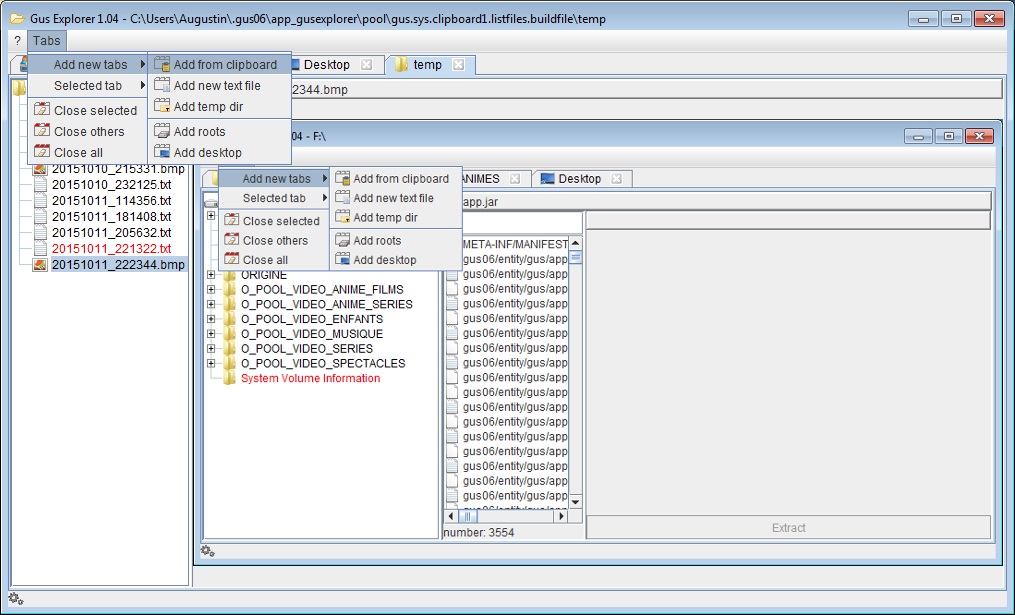Image resolution: width=1015 pixels, height=615 pixels.
Task: Expand the O_POOL_VIDEO_ENFANTS node
Action: [211, 319]
